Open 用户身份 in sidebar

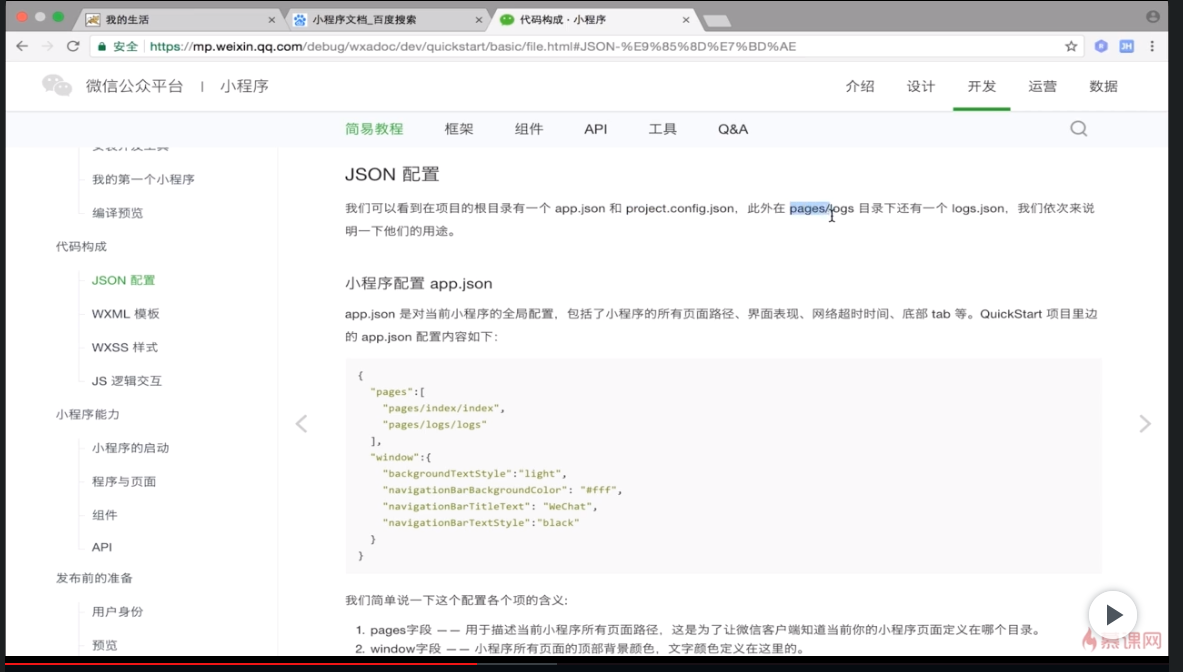117,612
